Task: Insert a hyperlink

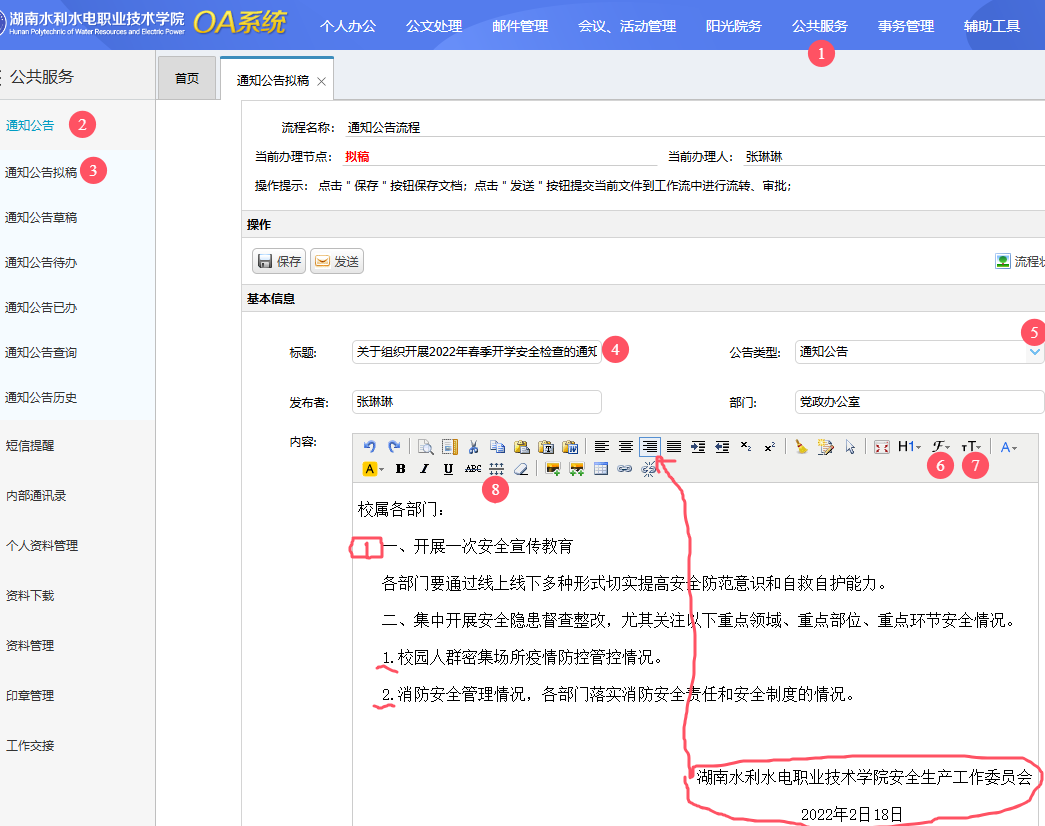Action: click(624, 469)
